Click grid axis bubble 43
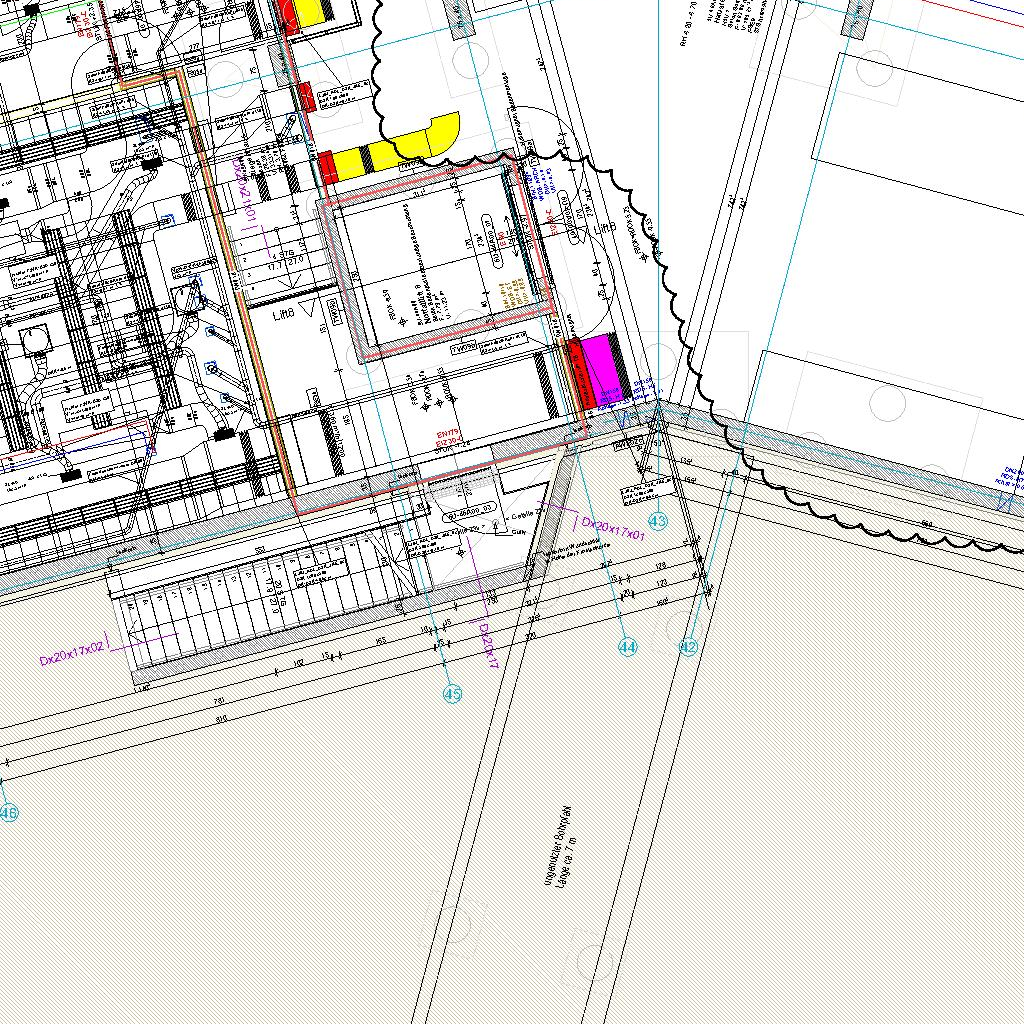This screenshot has width=1024, height=1024. (658, 521)
